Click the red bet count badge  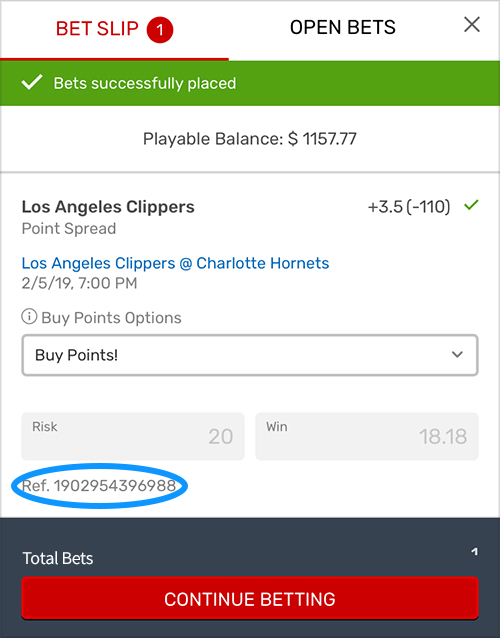point(160,29)
